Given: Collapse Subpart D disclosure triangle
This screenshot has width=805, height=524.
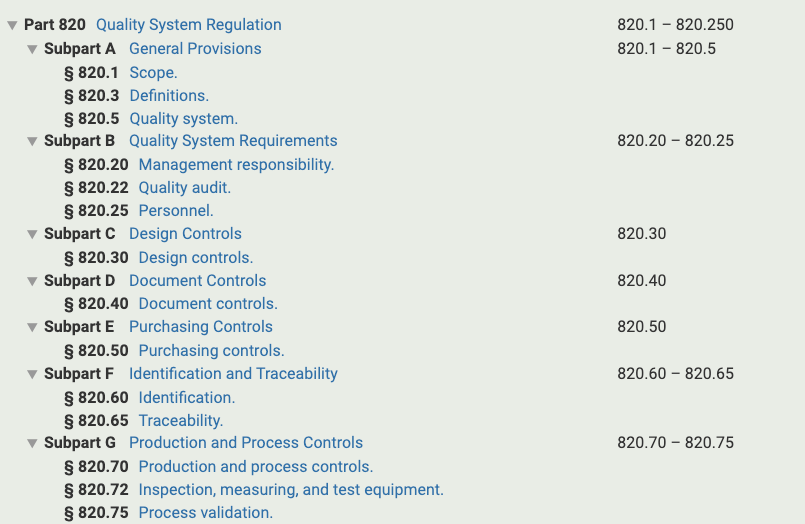Looking at the screenshot, I should coord(32,281).
